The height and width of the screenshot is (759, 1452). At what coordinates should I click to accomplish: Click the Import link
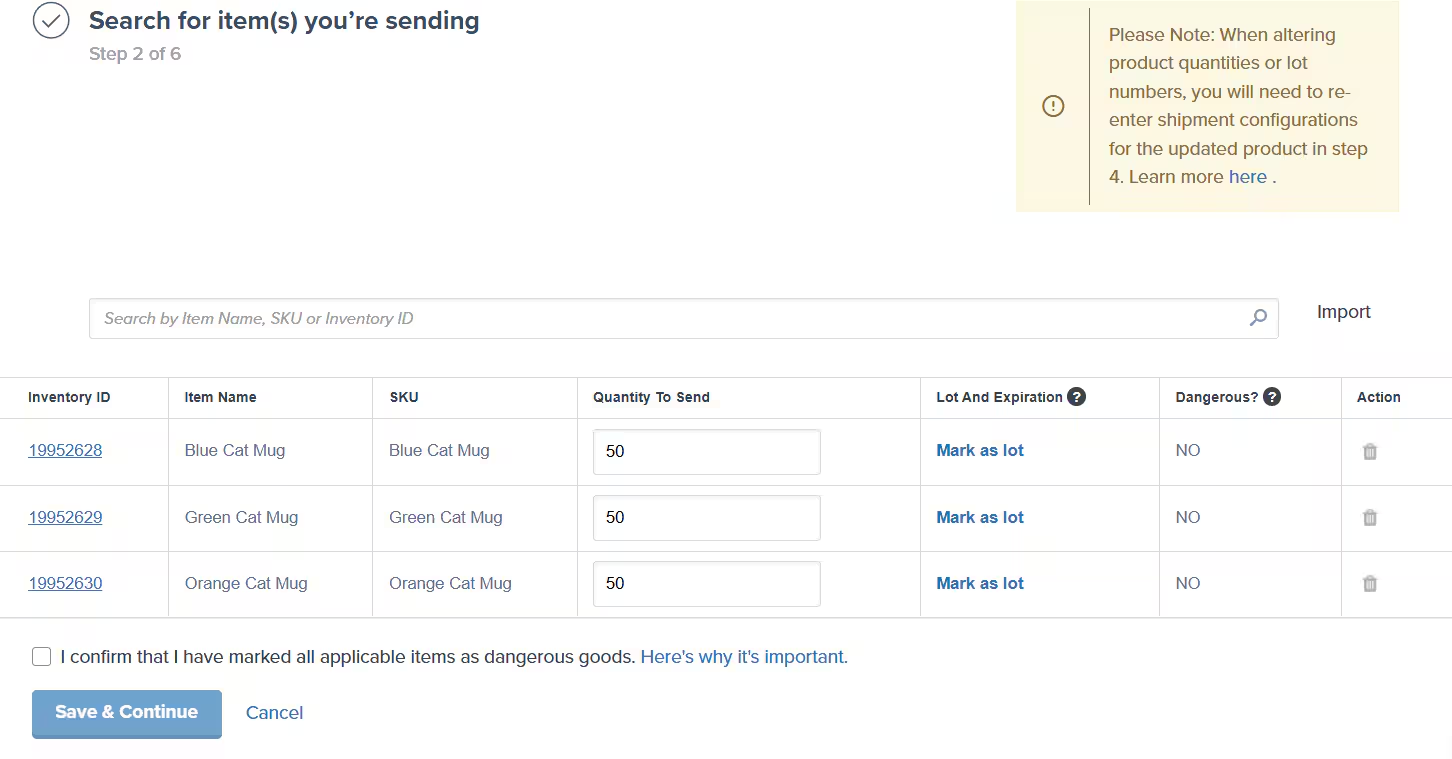pos(1343,311)
